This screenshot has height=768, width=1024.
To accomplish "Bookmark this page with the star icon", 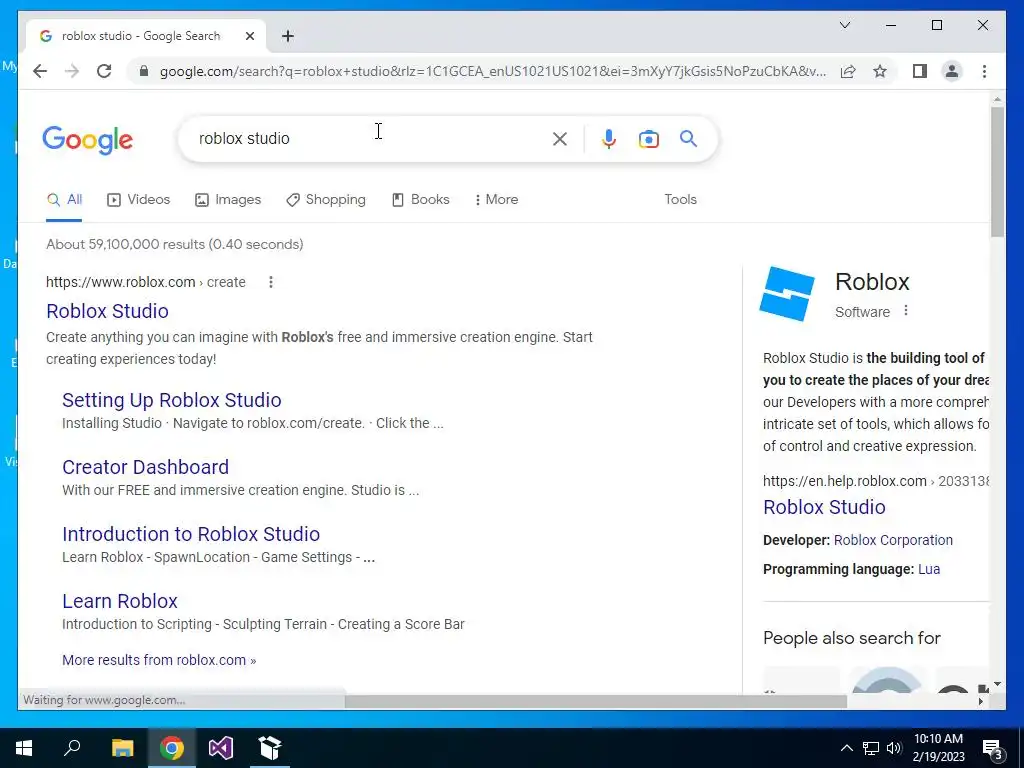I will click(x=880, y=71).
